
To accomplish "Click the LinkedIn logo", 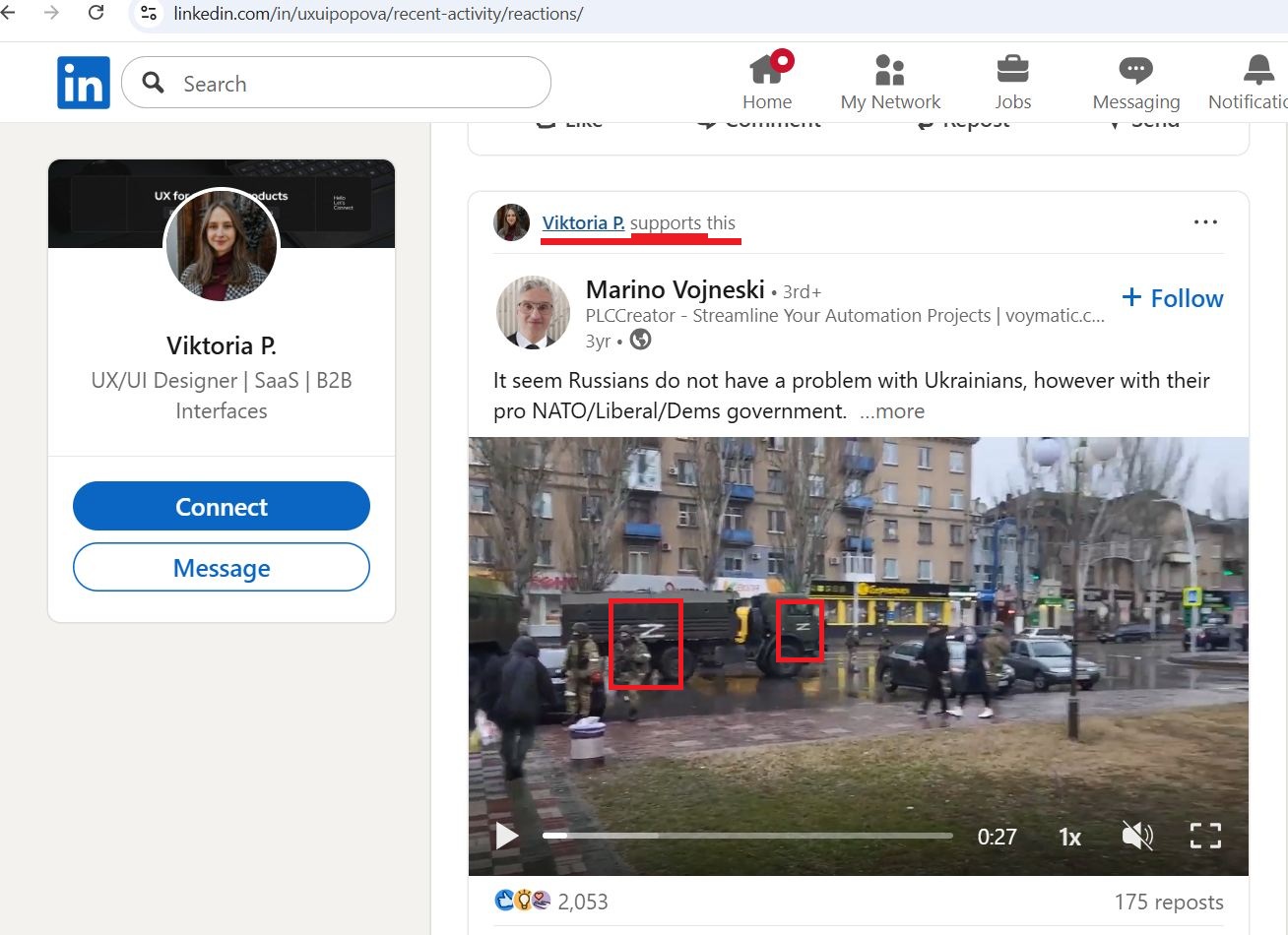I will click(x=83, y=82).
